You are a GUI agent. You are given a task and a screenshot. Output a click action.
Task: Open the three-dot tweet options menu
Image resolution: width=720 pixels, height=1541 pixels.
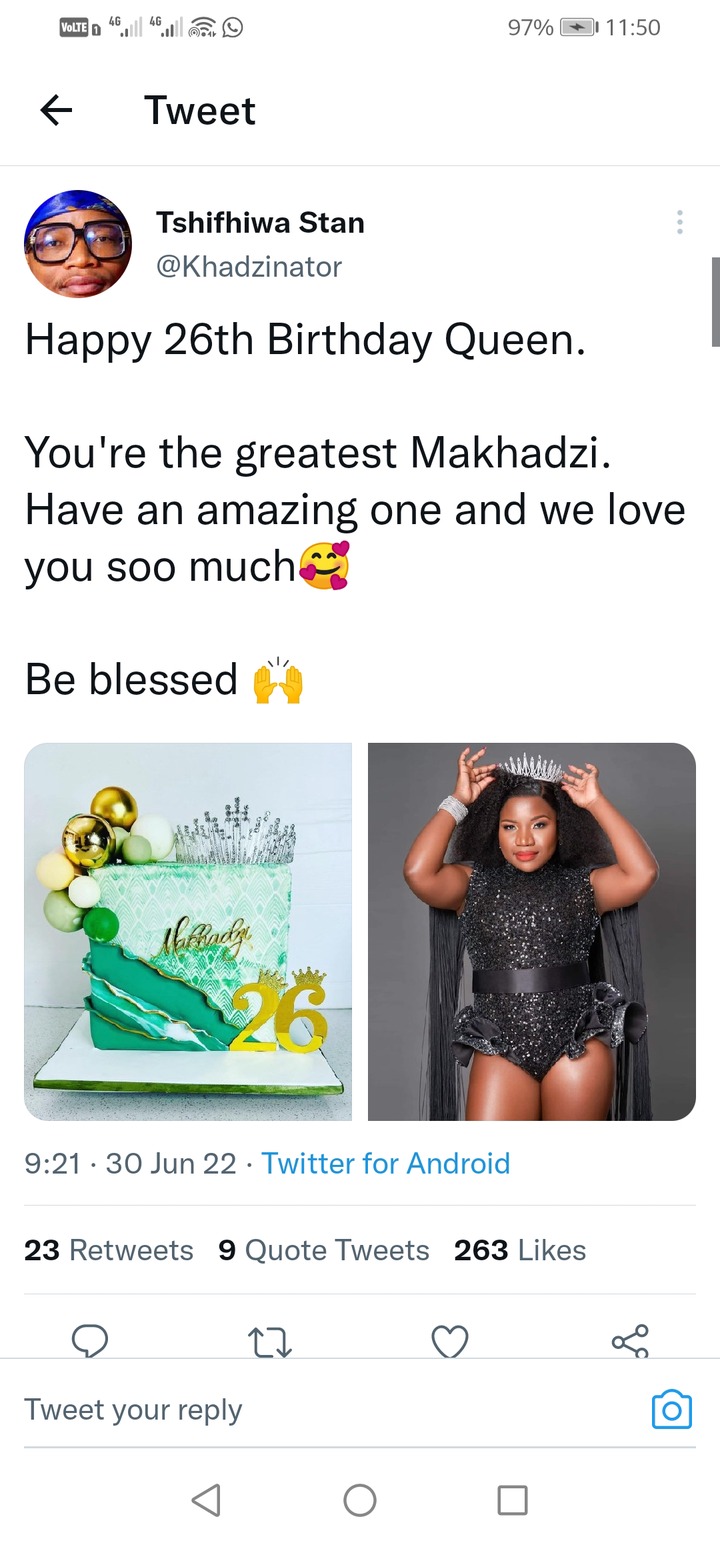pyautogui.click(x=680, y=222)
